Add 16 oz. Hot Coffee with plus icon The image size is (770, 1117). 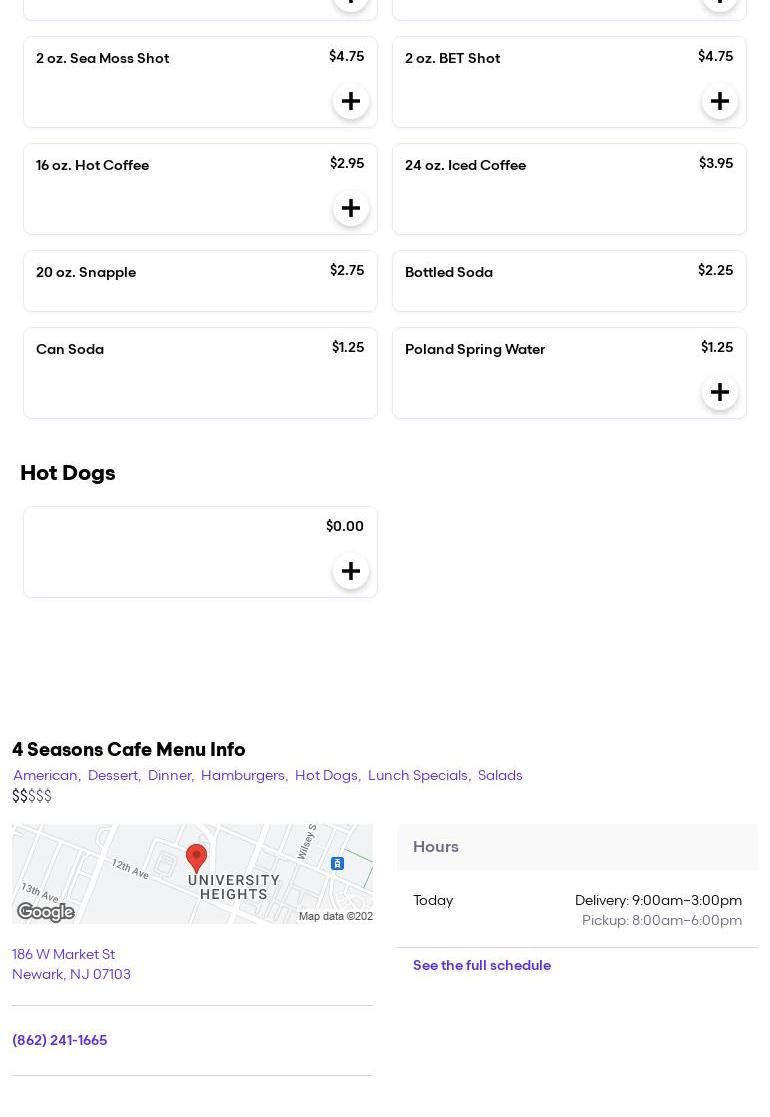point(350,208)
